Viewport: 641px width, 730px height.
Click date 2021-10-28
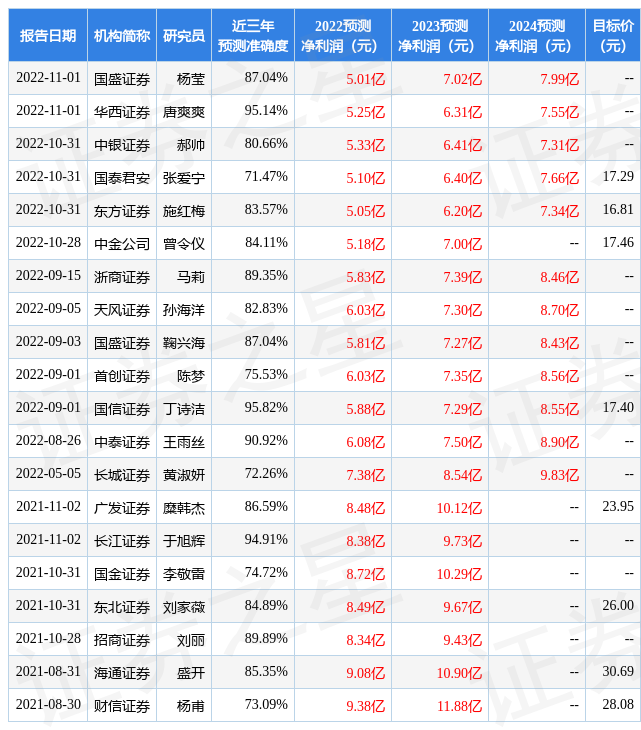pos(48,640)
